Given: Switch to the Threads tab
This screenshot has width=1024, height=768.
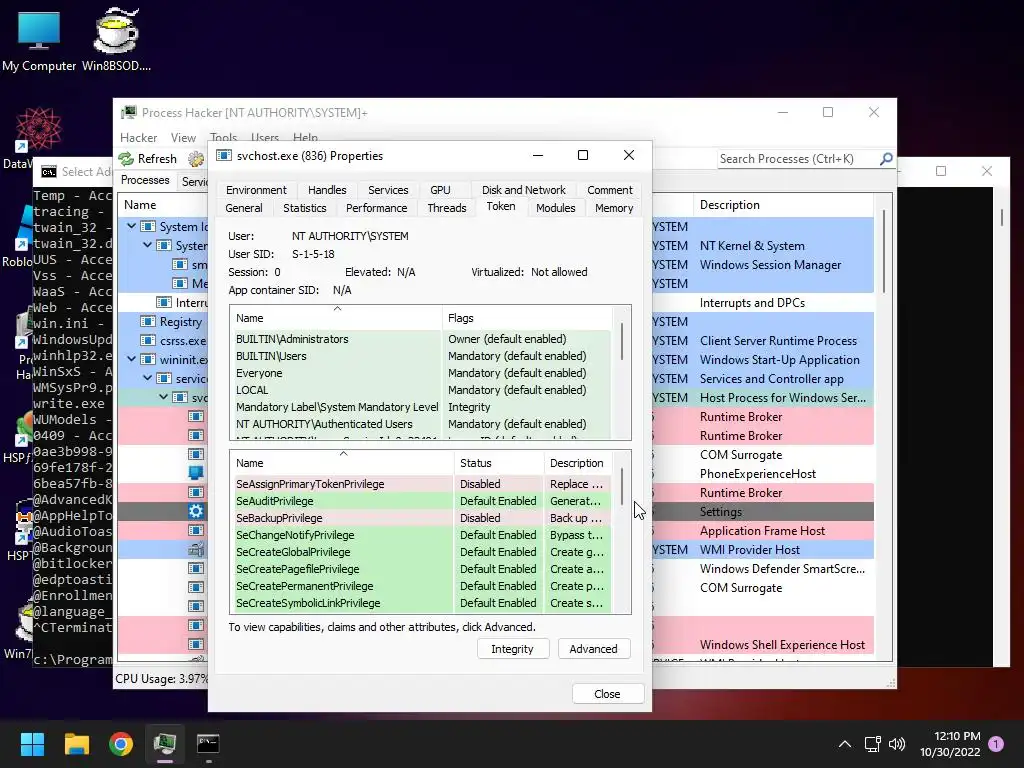Looking at the screenshot, I should coord(447,208).
